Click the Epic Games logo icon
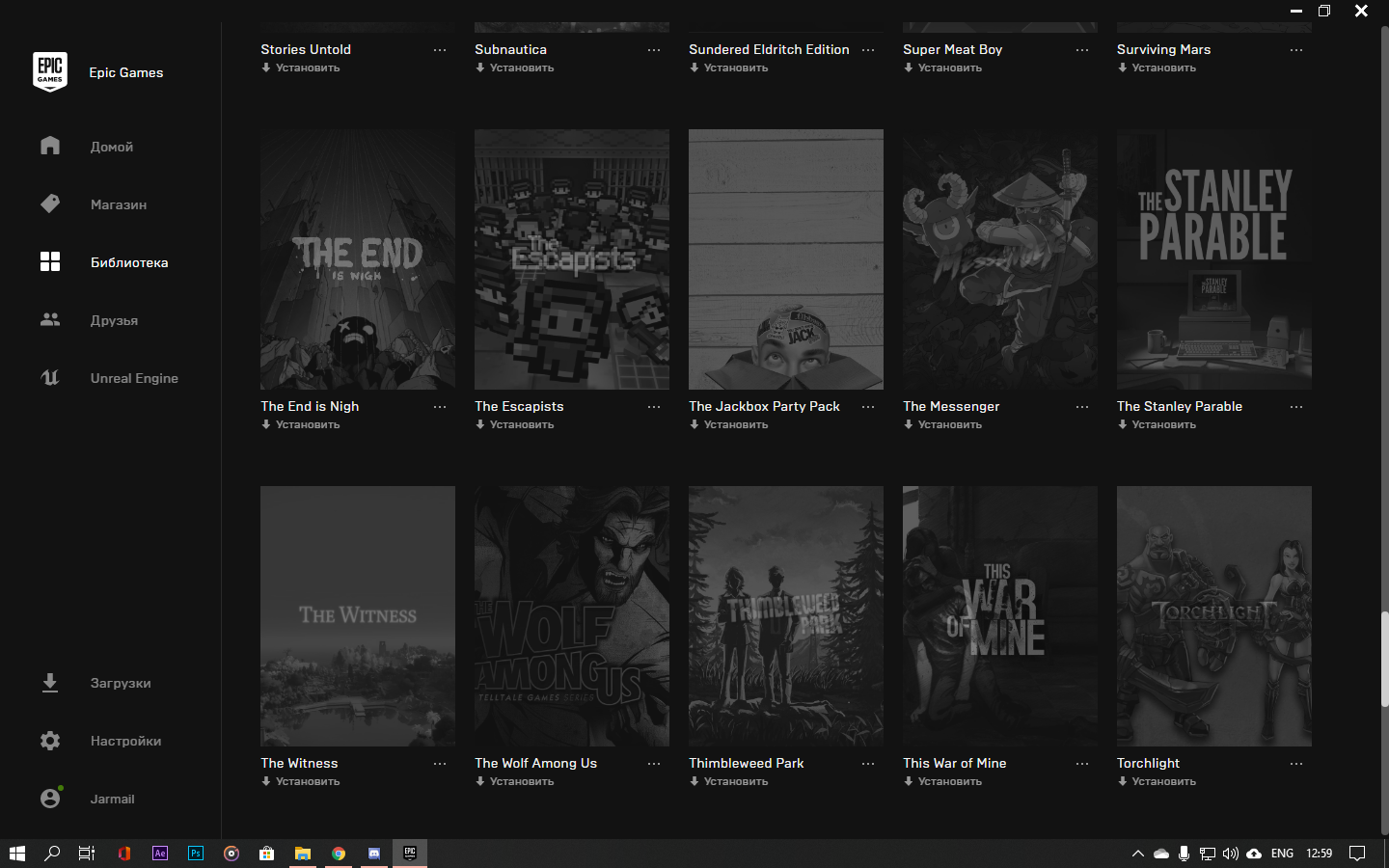The width and height of the screenshot is (1389, 868). pos(50,72)
